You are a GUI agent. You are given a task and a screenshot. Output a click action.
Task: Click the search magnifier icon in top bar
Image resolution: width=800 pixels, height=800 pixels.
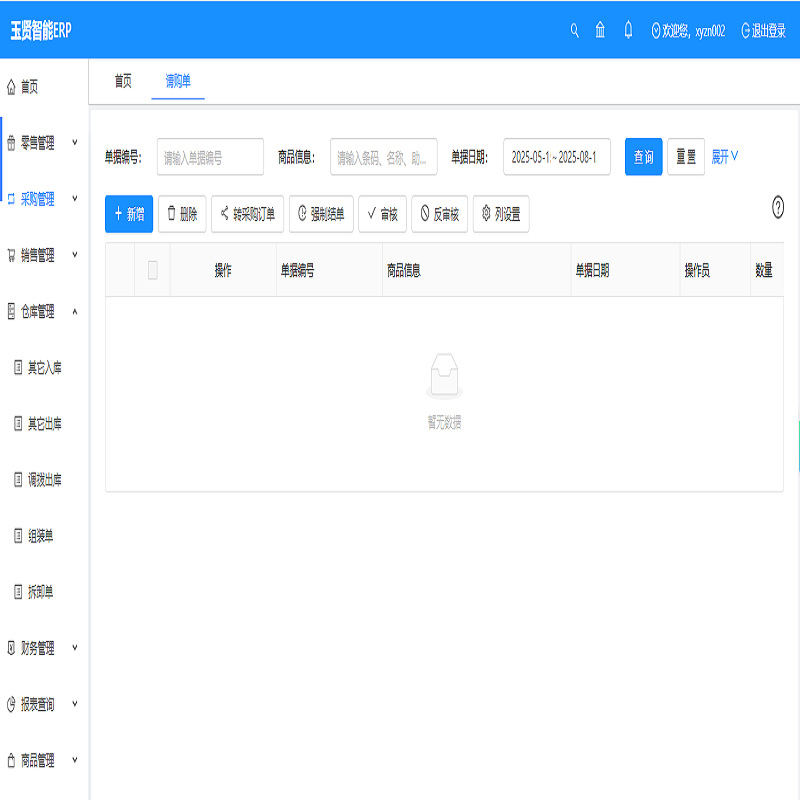click(574, 30)
